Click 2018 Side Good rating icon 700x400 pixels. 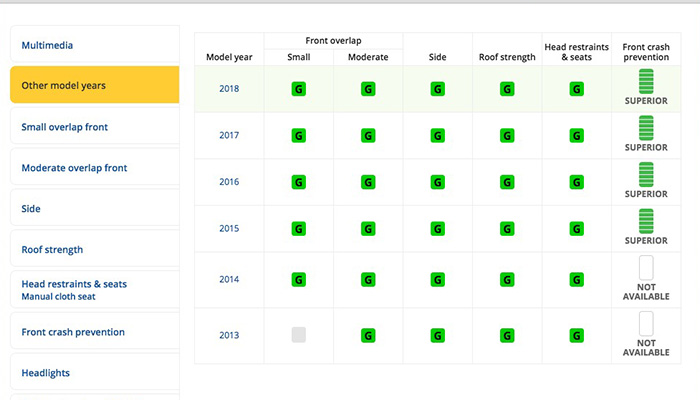coord(438,89)
